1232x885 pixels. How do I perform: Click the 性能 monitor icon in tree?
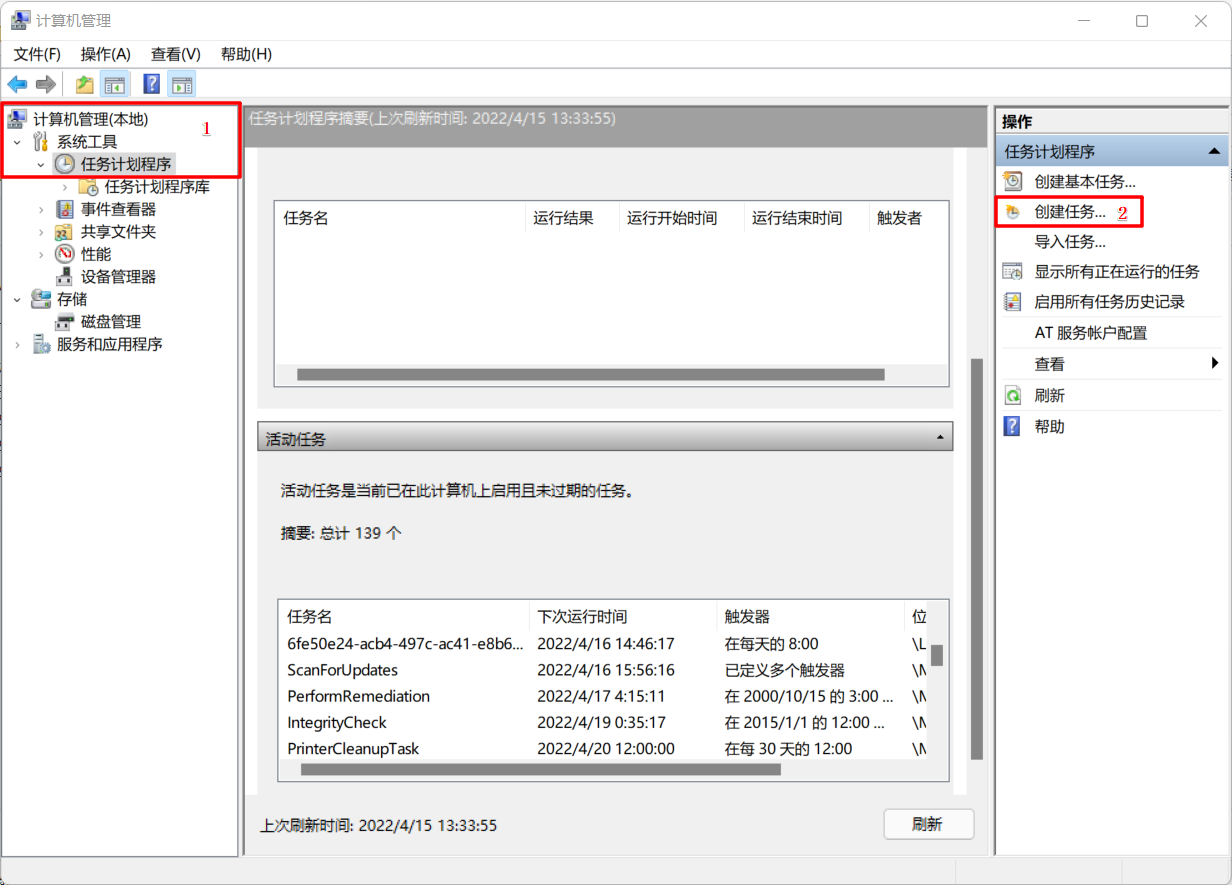pos(64,254)
